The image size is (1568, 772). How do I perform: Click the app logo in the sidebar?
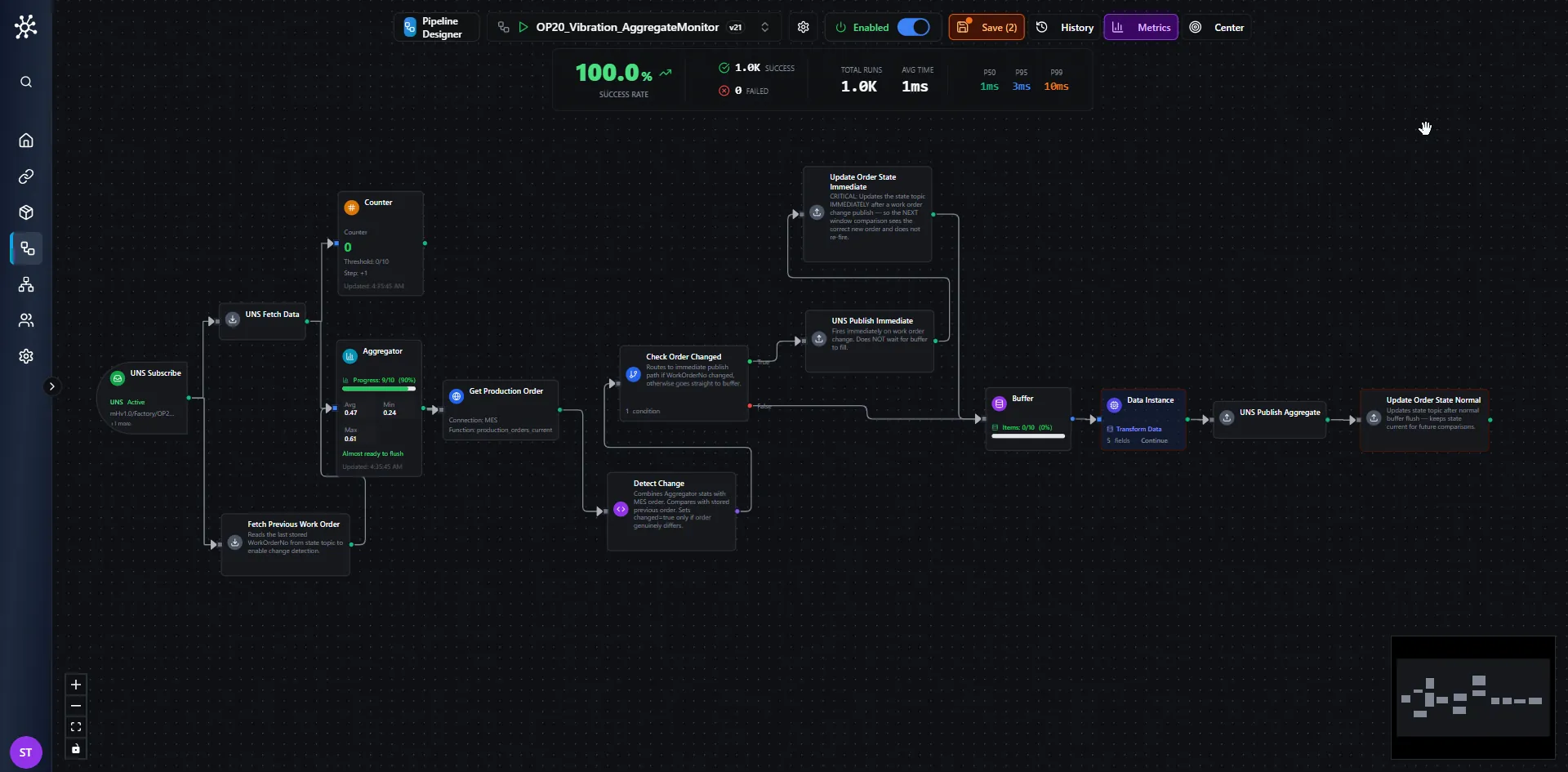[26, 27]
